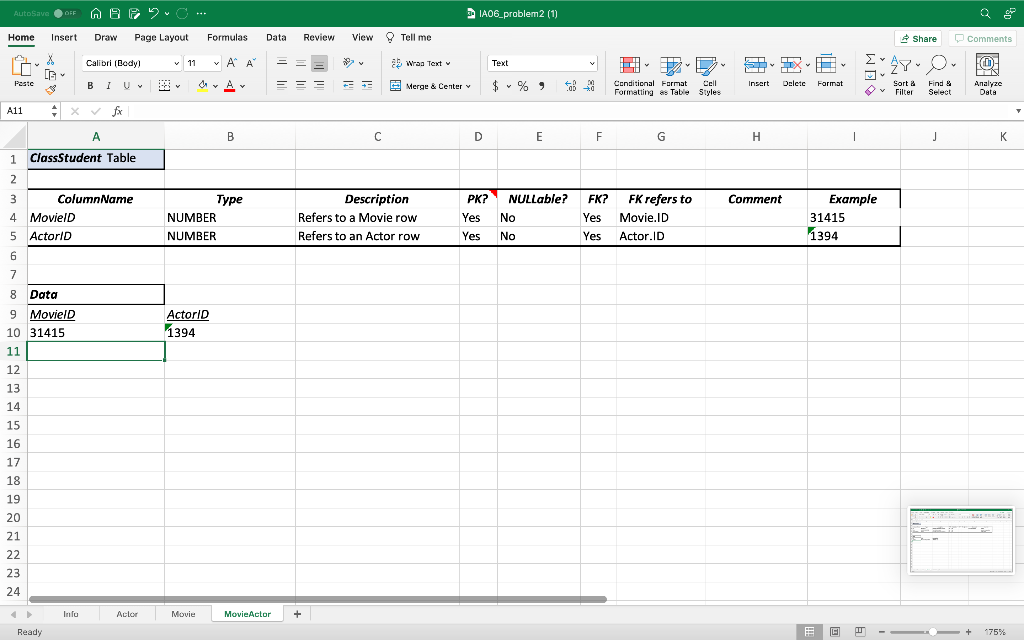Click the zoom slider handle
Image resolution: width=1024 pixels, height=640 pixels.
[933, 632]
